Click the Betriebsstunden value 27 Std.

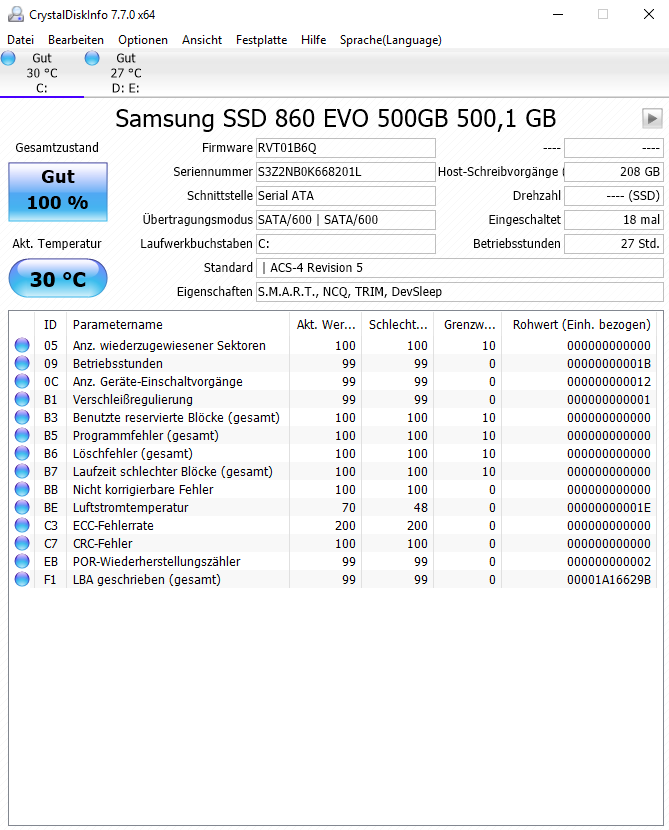click(x=613, y=244)
